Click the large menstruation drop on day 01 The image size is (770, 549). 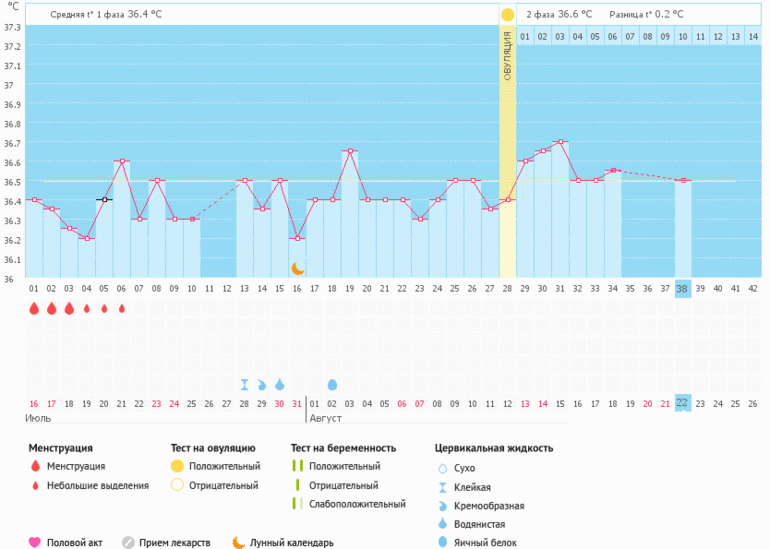click(34, 309)
